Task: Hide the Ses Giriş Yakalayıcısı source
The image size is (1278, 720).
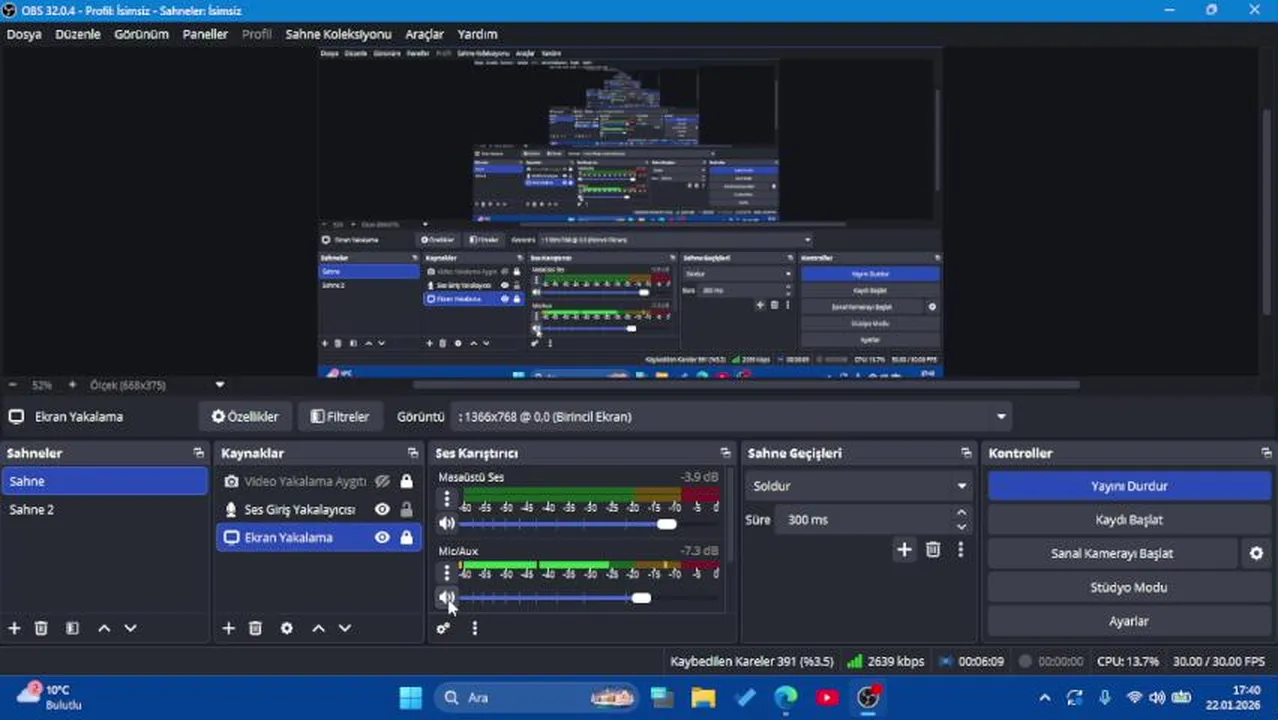Action: 382,509
